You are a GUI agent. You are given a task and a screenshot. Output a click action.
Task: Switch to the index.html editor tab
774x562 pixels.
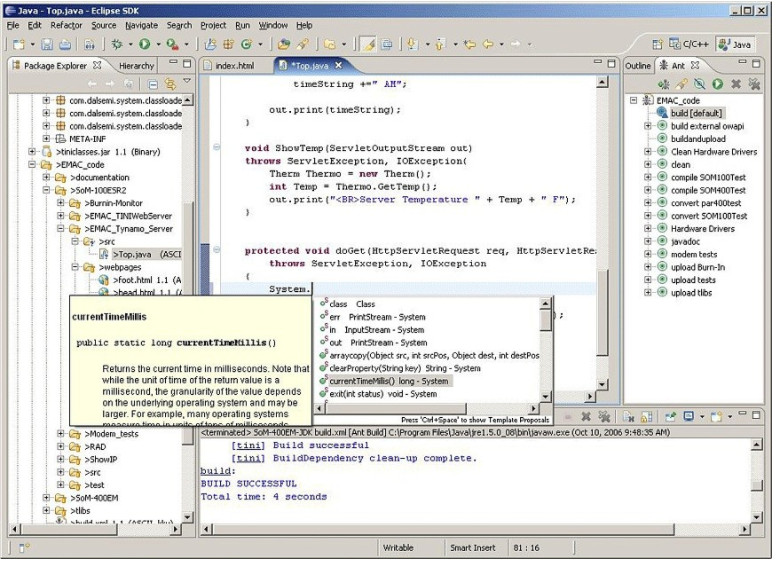click(234, 66)
